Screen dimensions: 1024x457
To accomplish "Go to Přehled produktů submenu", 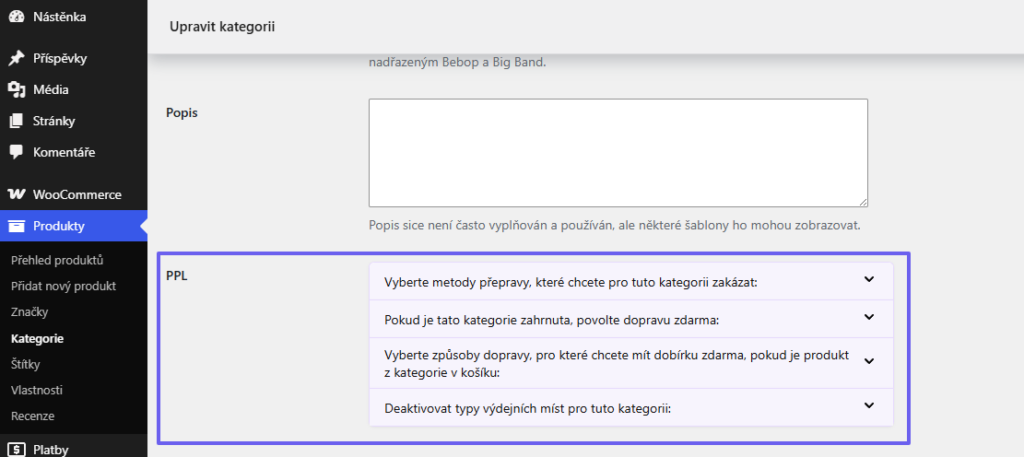I will (57, 260).
